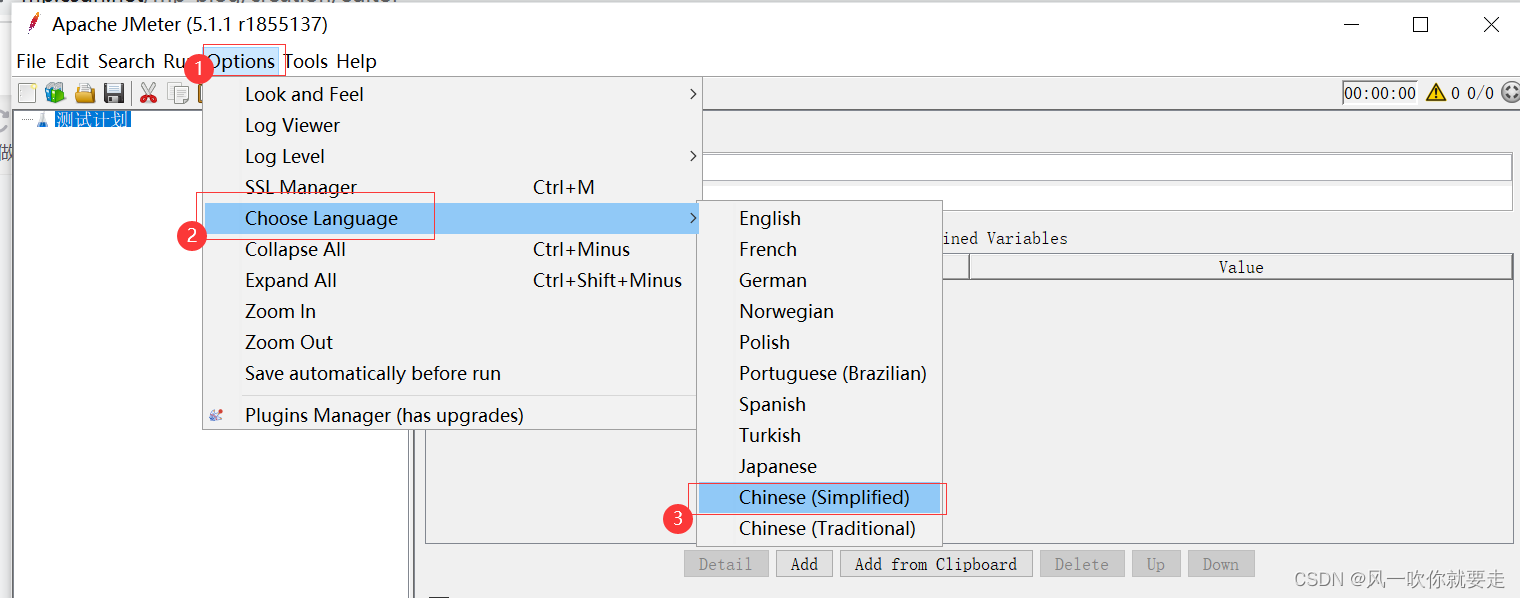Select Polish language
The image size is (1520, 598).
tap(819, 342)
